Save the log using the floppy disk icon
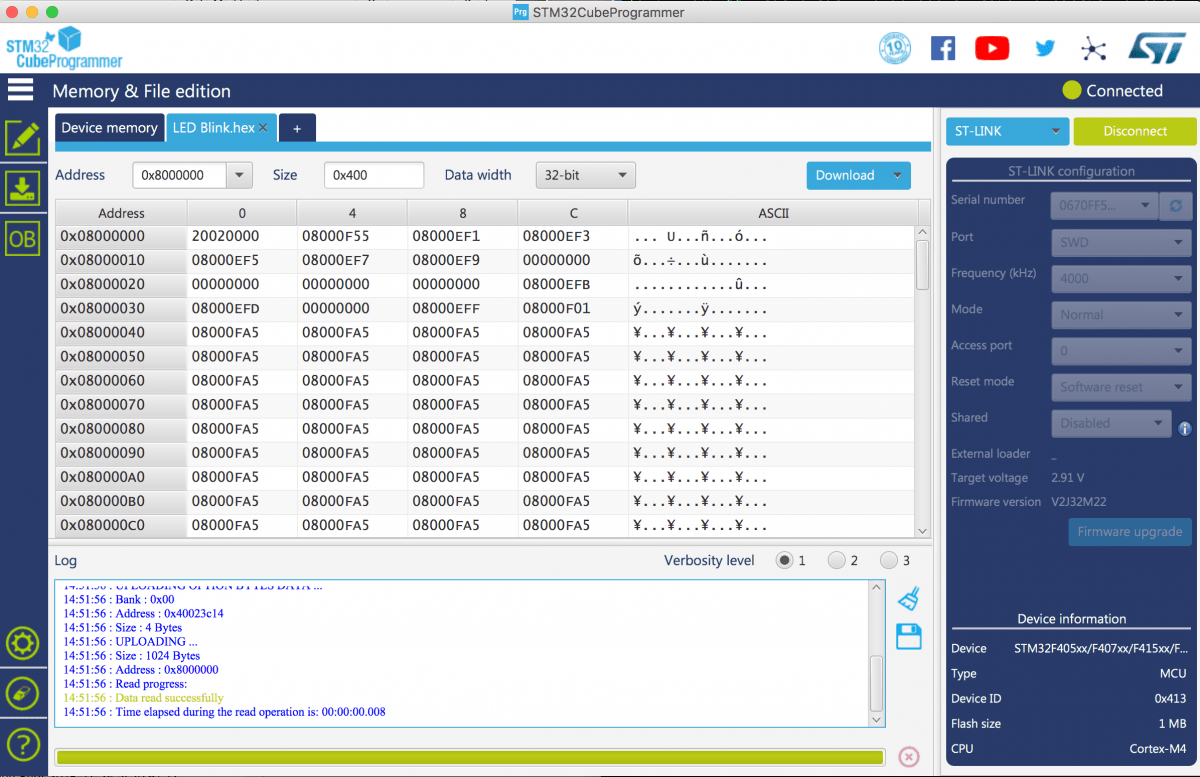 [x=908, y=636]
